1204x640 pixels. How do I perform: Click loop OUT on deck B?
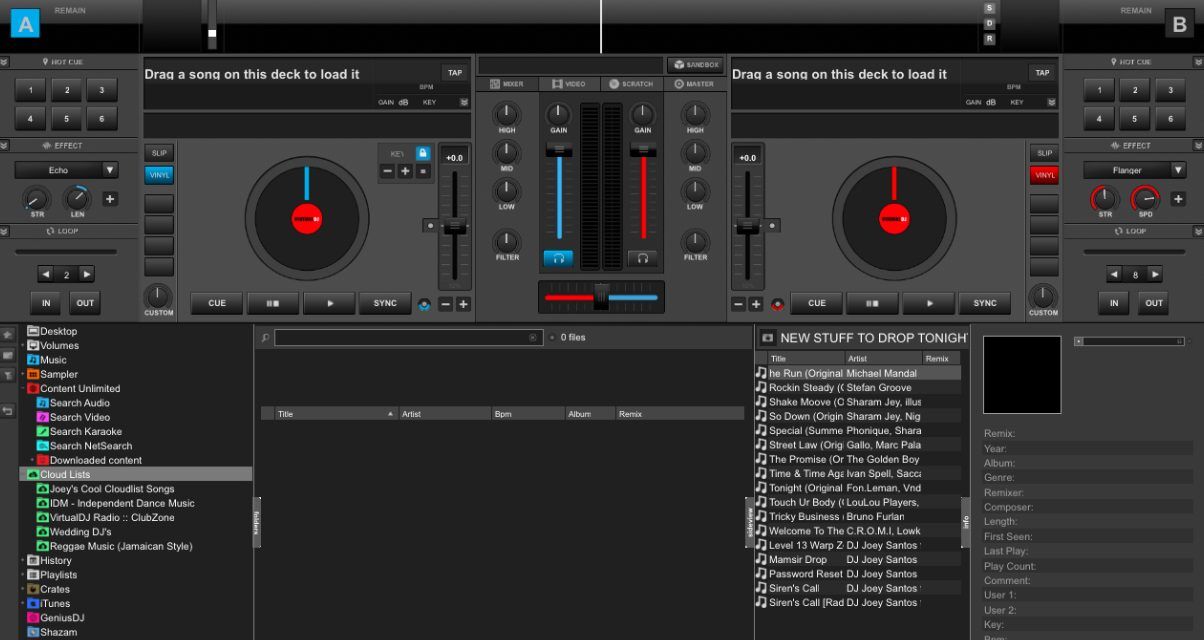pos(1154,303)
